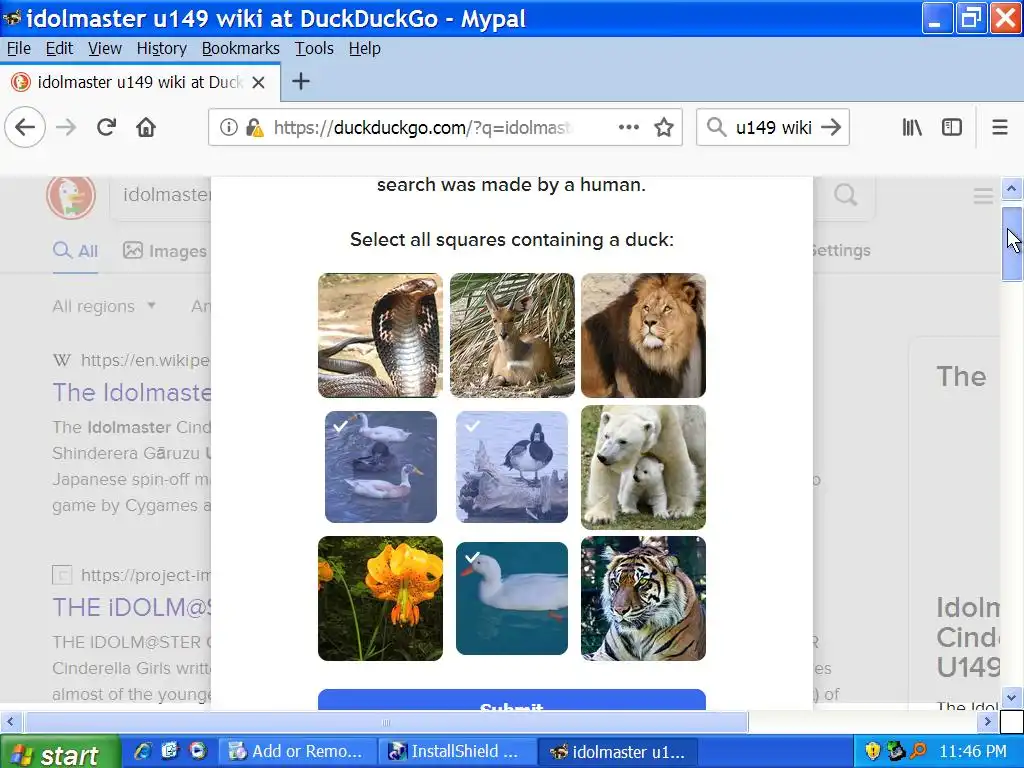
Task: Click the horizontal scrollbar right arrow
Action: tap(987, 722)
